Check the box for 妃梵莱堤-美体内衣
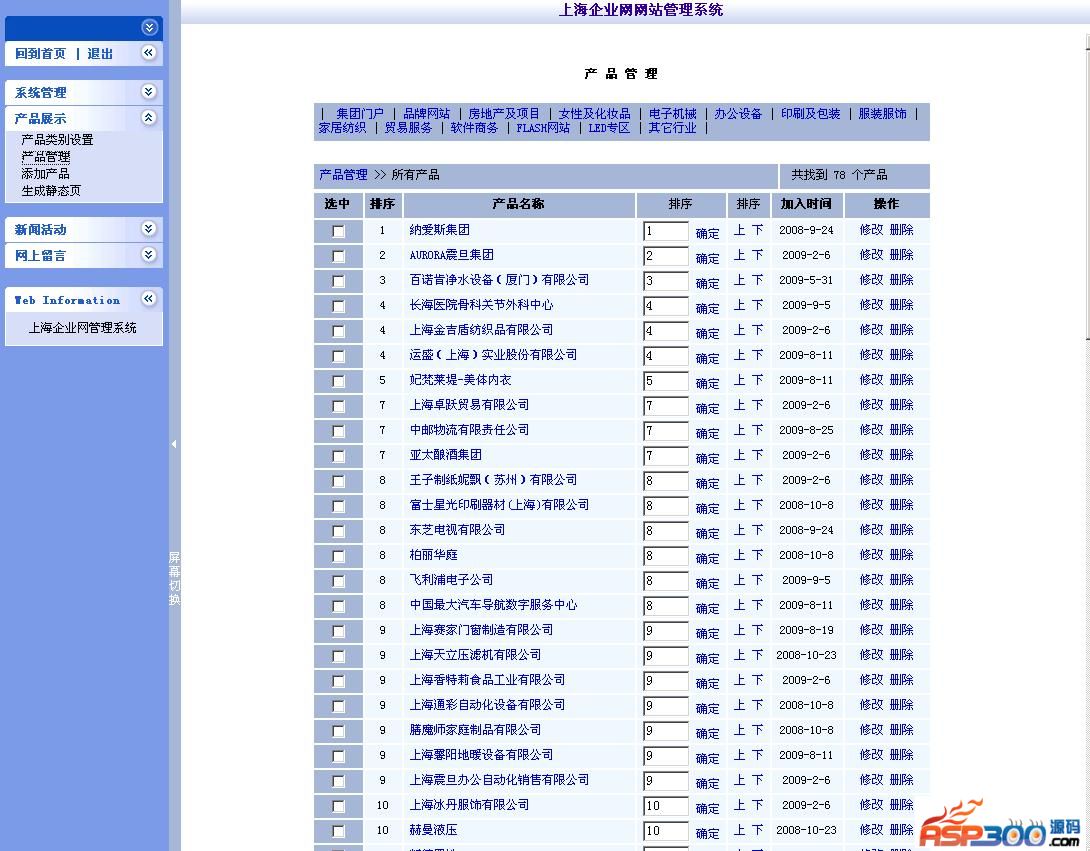 pyautogui.click(x=339, y=382)
